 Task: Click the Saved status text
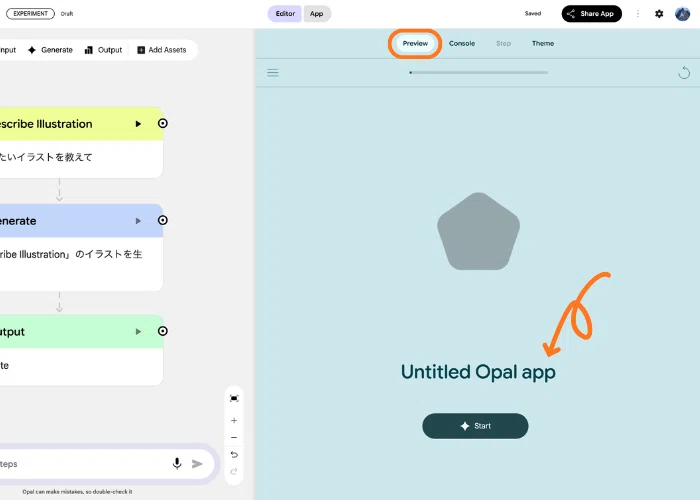533,14
